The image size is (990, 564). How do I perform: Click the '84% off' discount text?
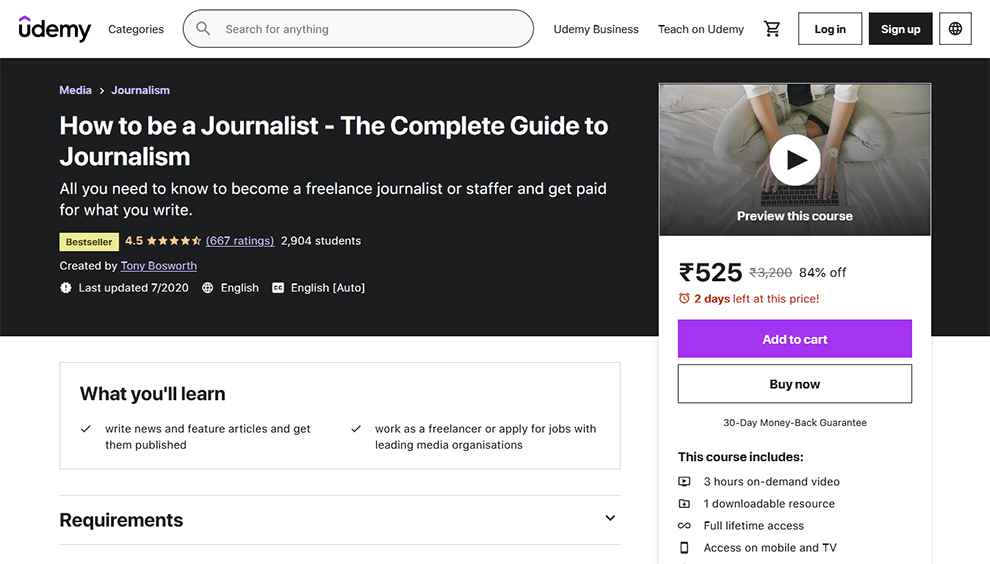(x=822, y=273)
